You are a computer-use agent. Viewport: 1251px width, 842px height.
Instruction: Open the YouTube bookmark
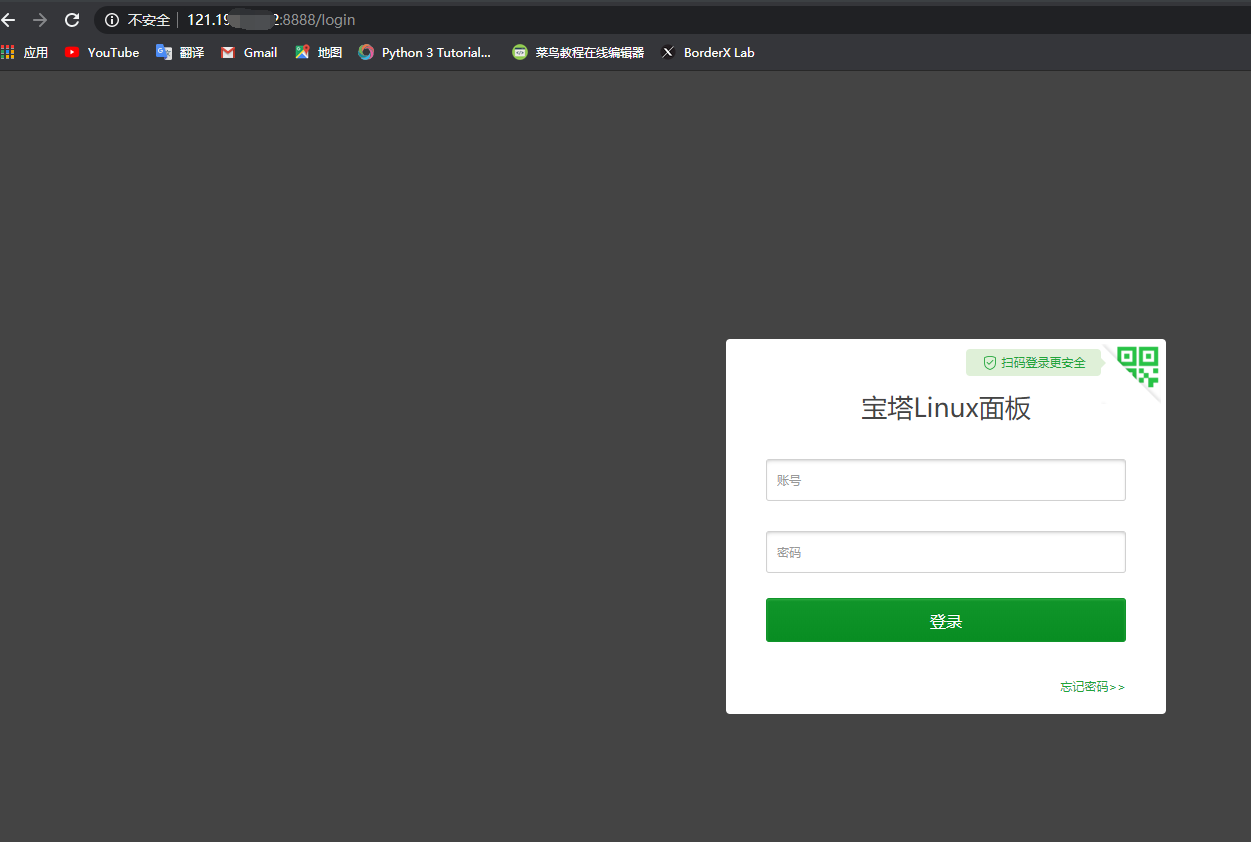click(x=102, y=52)
